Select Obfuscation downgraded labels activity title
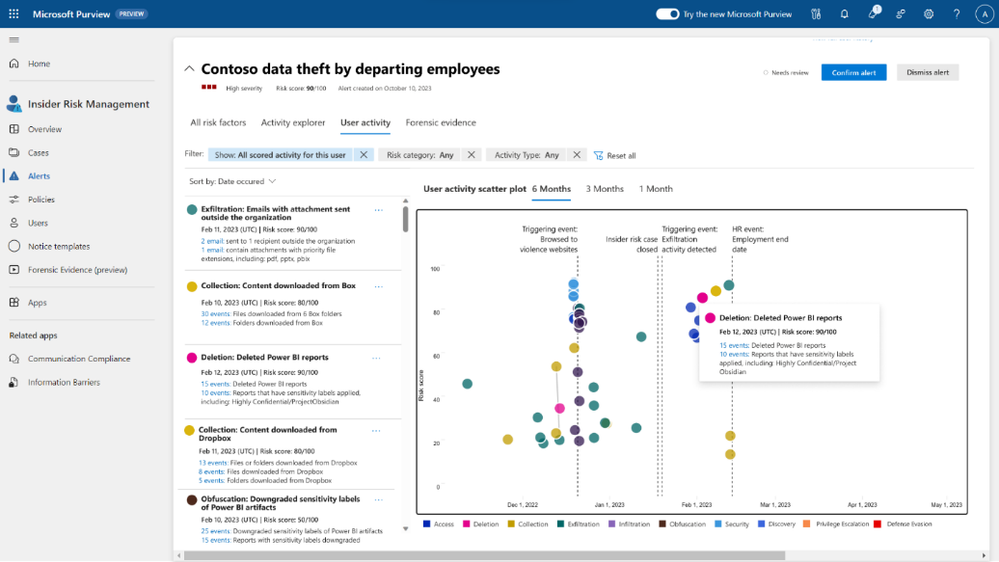 [x=280, y=503]
